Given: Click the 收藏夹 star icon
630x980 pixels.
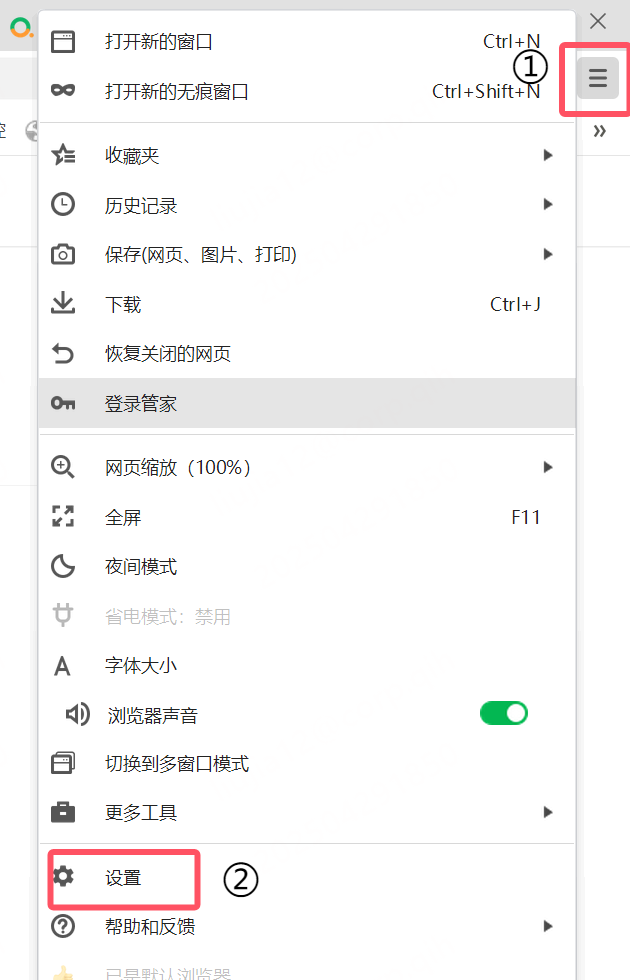Looking at the screenshot, I should [63, 155].
